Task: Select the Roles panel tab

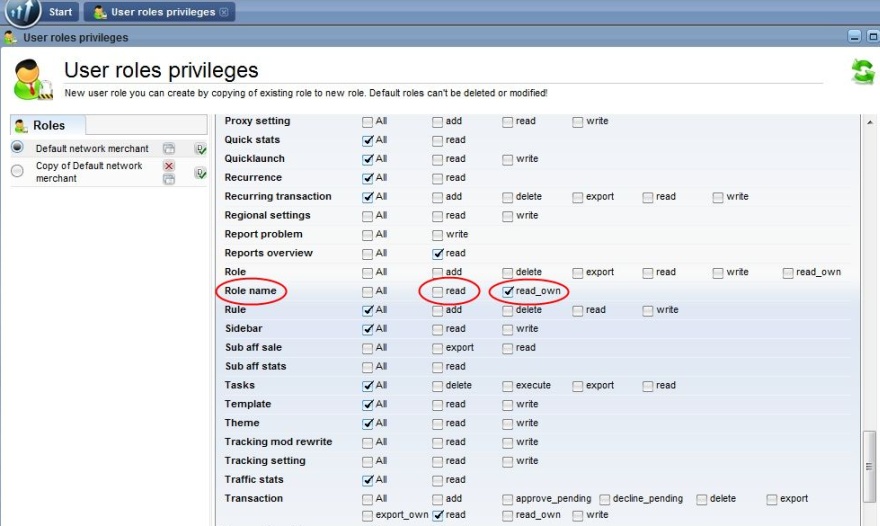Action: (x=48, y=126)
